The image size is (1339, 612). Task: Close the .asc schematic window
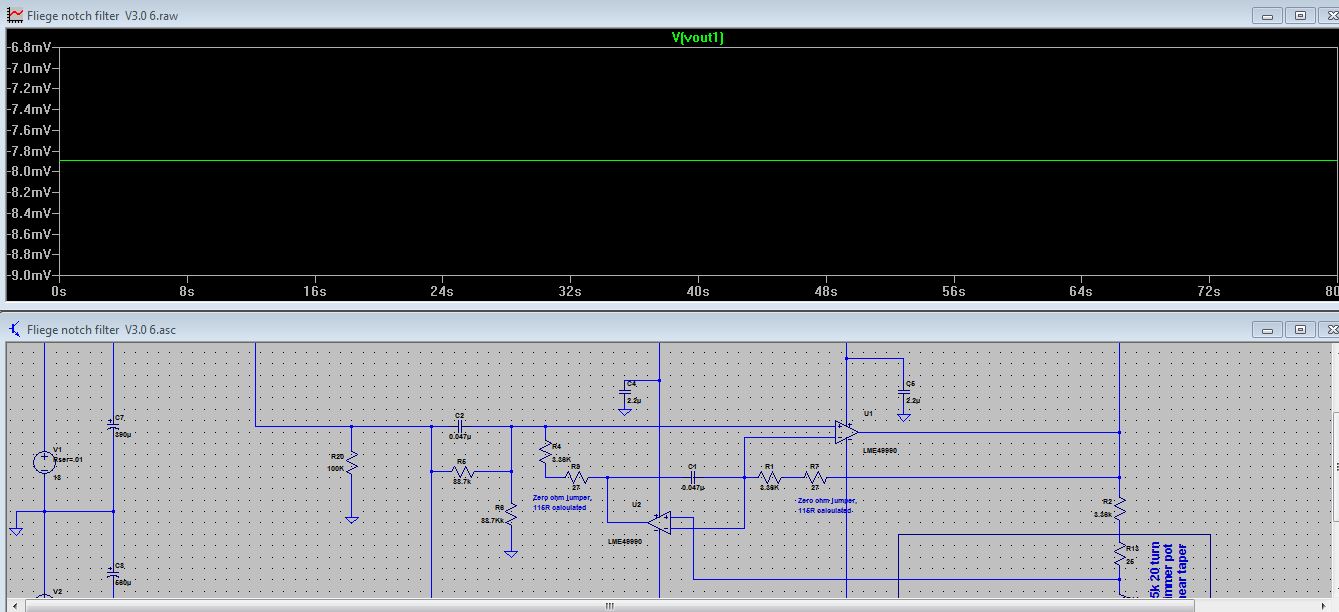pos(1328,329)
